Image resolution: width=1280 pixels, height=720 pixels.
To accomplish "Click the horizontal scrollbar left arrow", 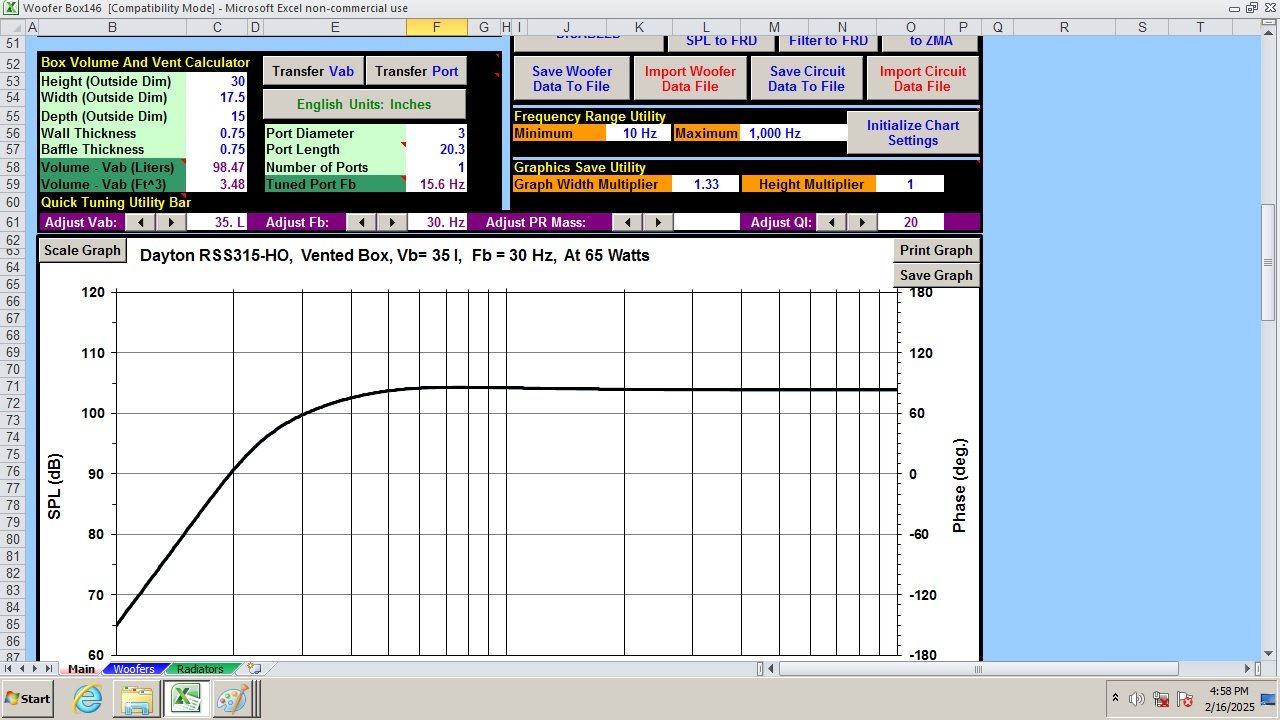I will [772, 669].
